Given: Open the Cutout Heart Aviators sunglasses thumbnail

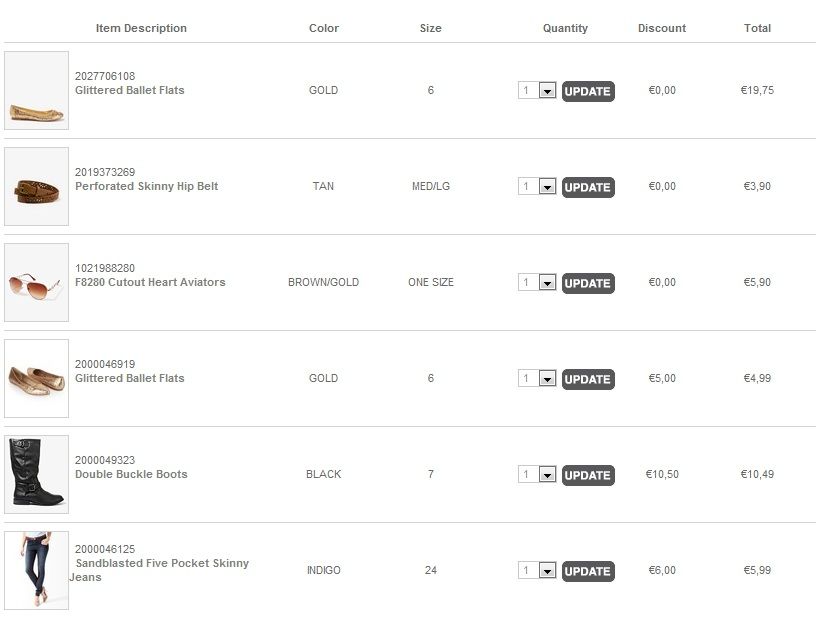Looking at the screenshot, I should [36, 282].
